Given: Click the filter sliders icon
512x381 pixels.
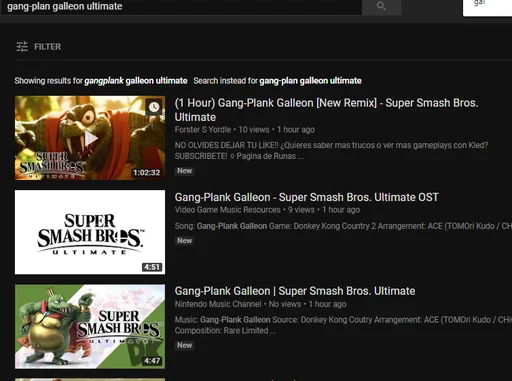Looking at the screenshot, I should [22, 47].
